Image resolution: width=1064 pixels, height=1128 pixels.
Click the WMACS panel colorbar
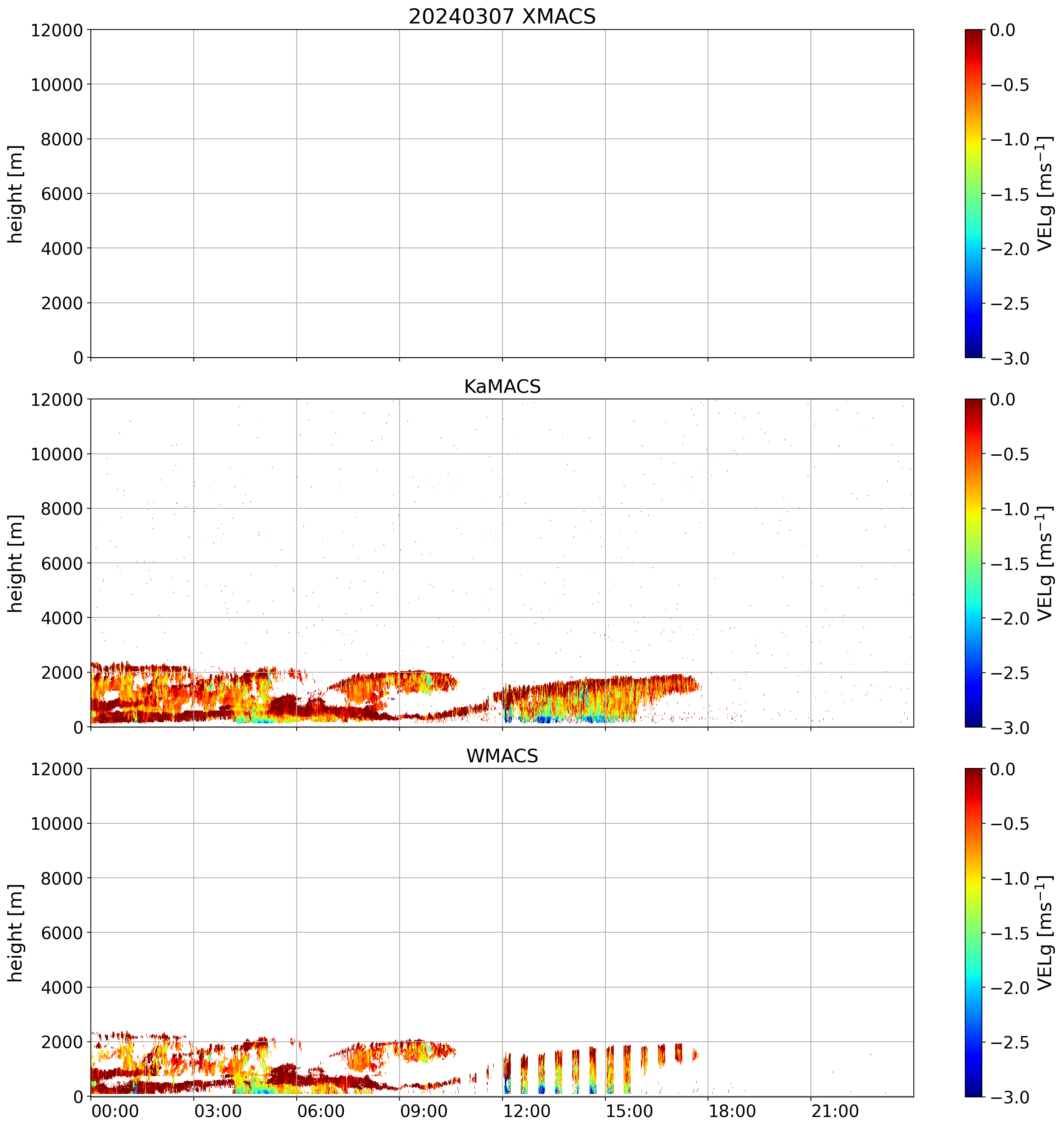pos(973,932)
